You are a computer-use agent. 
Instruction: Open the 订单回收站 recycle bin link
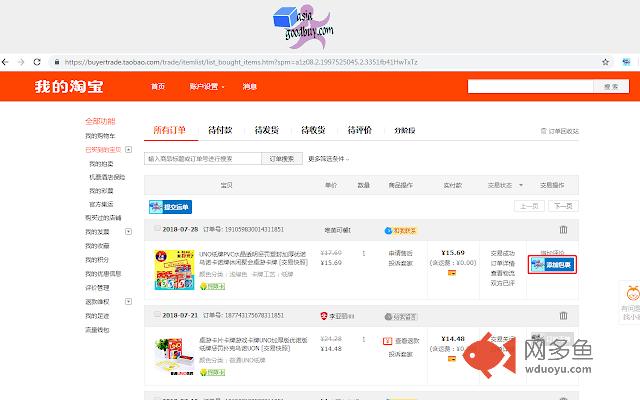pyautogui.click(x=560, y=131)
